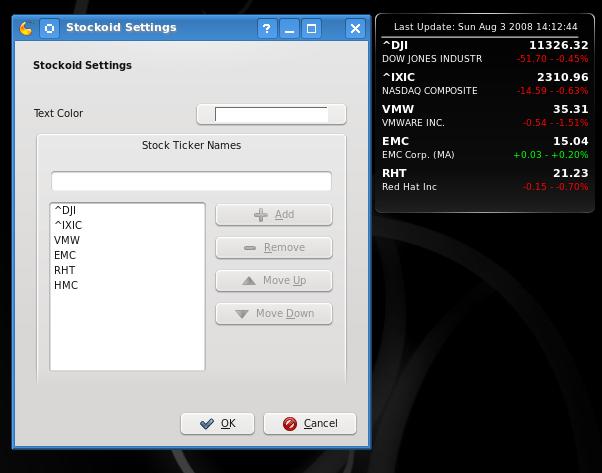Image resolution: width=602 pixels, height=473 pixels.
Task: Minimize the Stockoid Settings dialog
Action: coord(289,28)
